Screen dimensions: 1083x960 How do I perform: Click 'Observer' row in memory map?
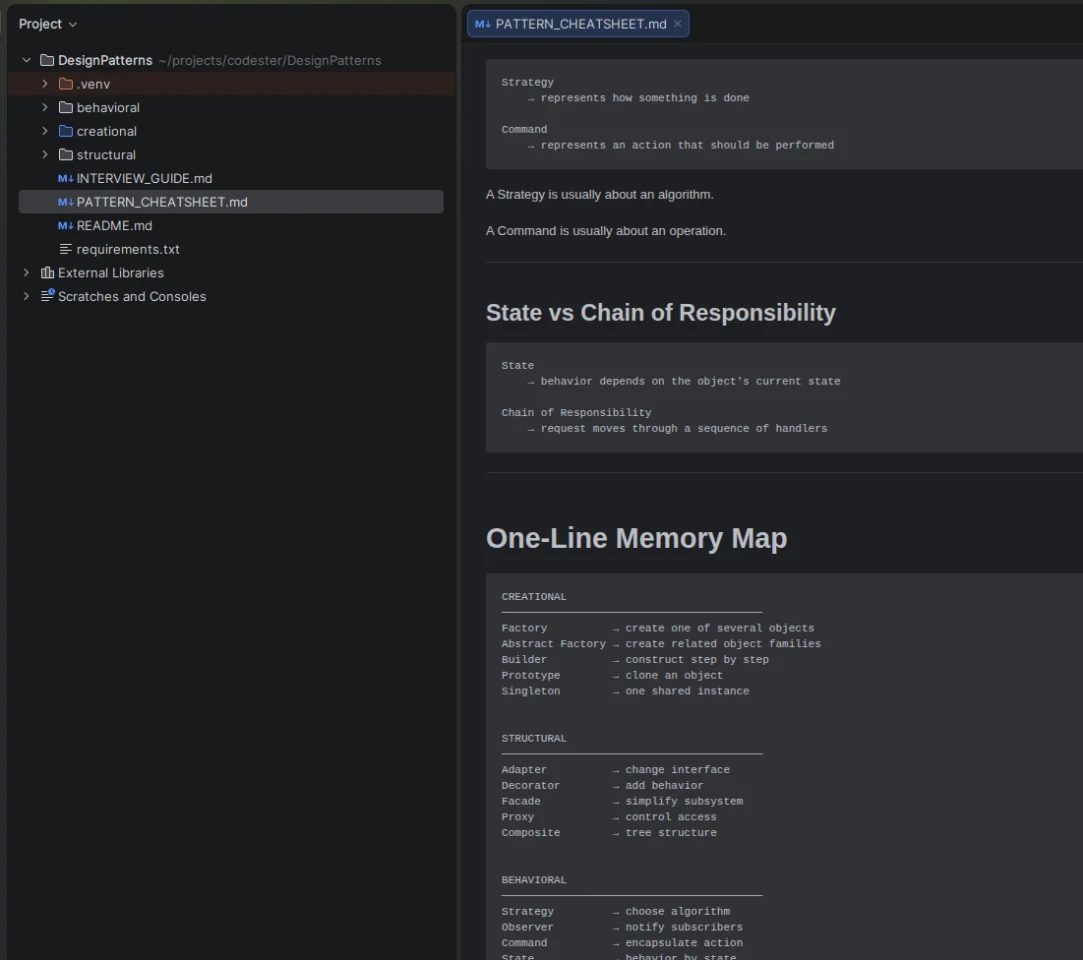point(622,927)
